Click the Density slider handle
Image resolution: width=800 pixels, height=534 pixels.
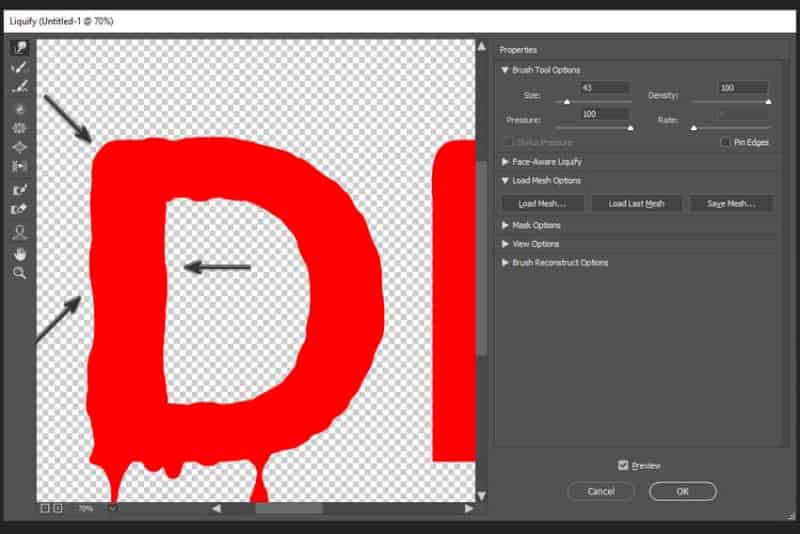coord(768,102)
